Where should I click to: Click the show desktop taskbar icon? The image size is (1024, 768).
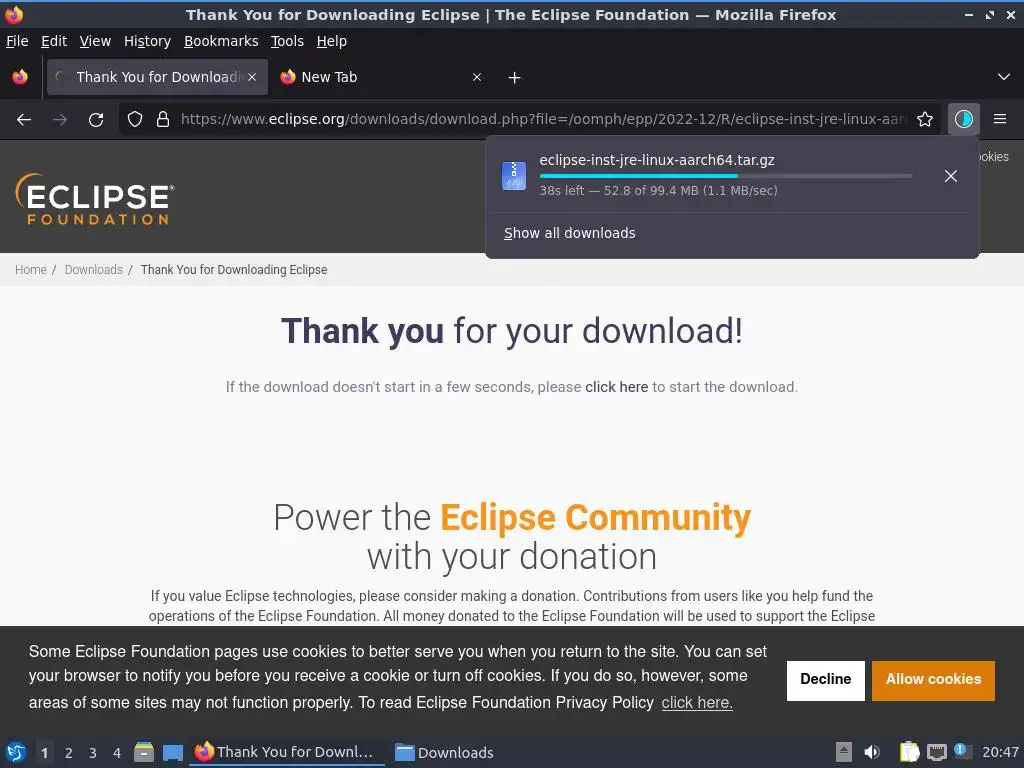172,752
